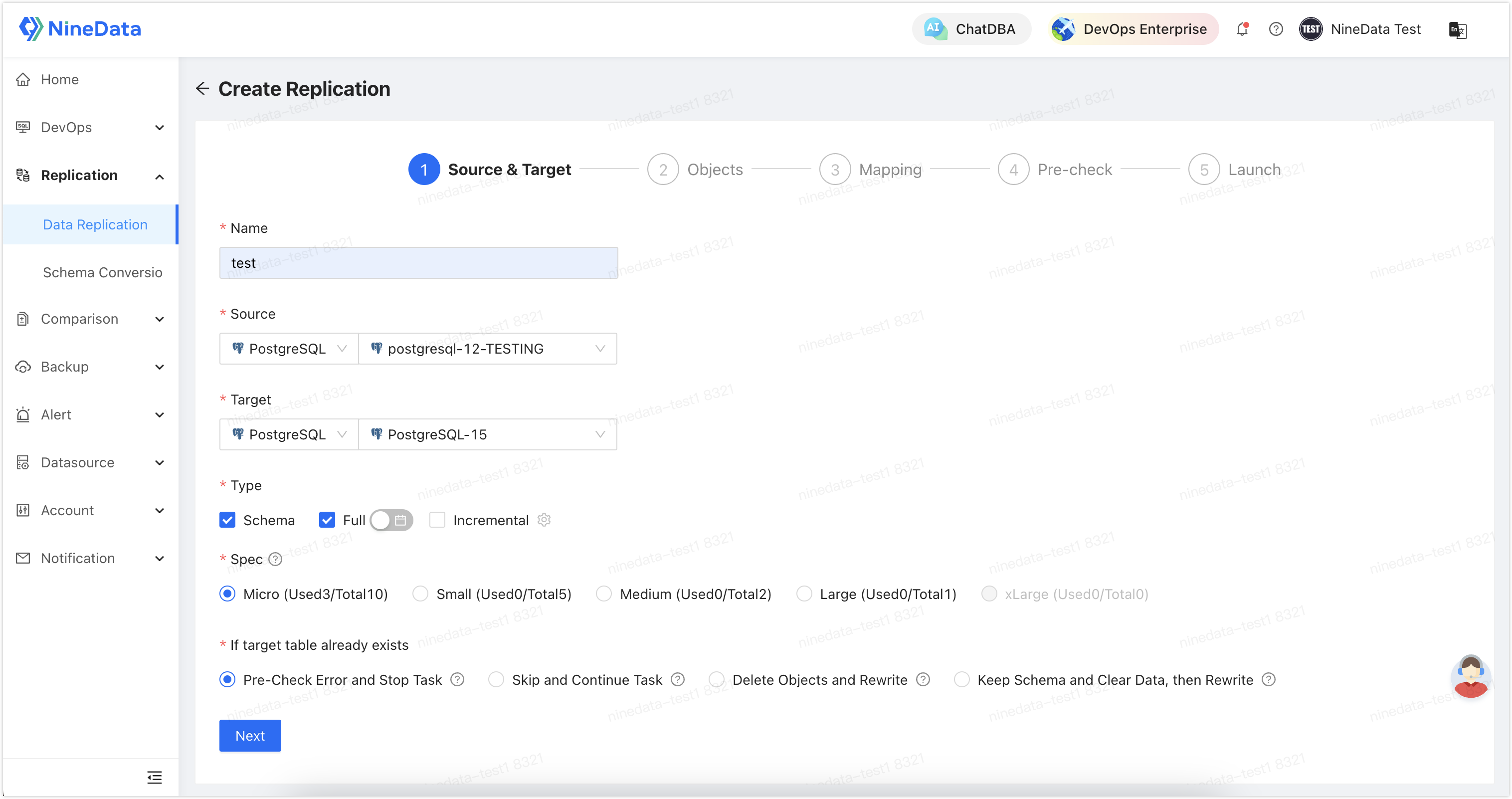Screen dimensions: 1512x799
Task: Click the Backup cloud icon
Action: [23, 367]
